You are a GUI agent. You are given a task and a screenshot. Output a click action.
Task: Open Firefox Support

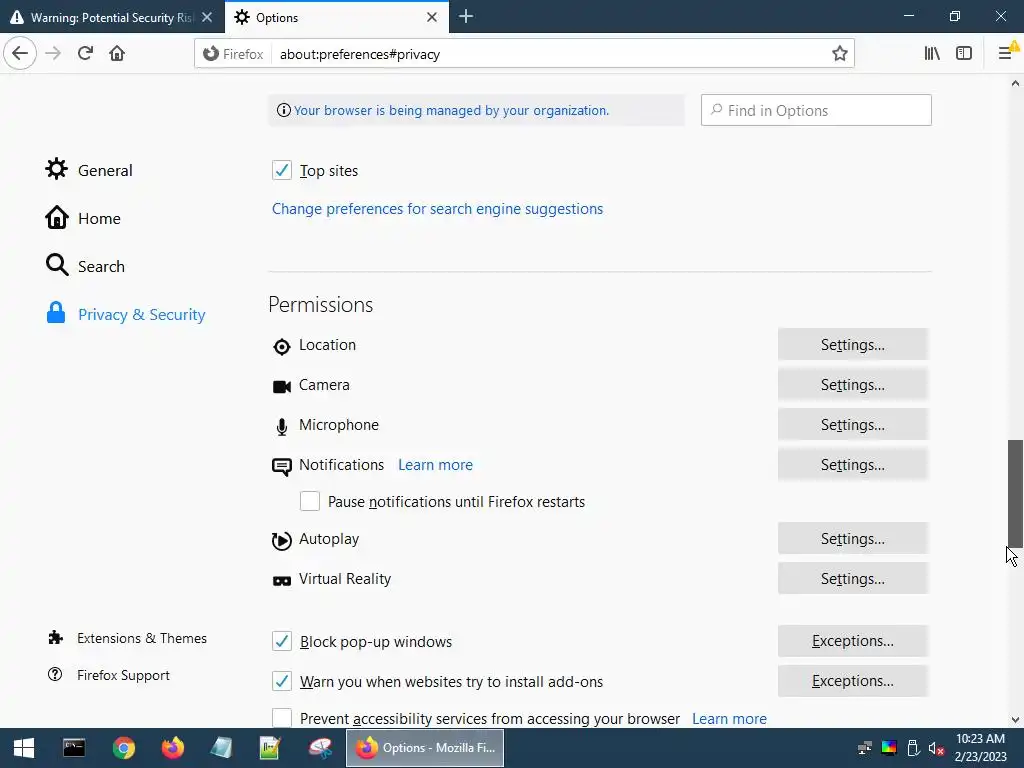(x=108, y=675)
